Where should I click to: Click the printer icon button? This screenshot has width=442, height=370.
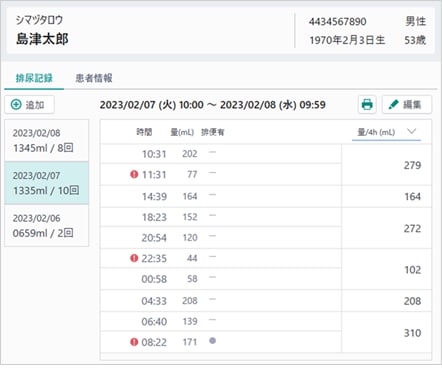[x=367, y=105]
